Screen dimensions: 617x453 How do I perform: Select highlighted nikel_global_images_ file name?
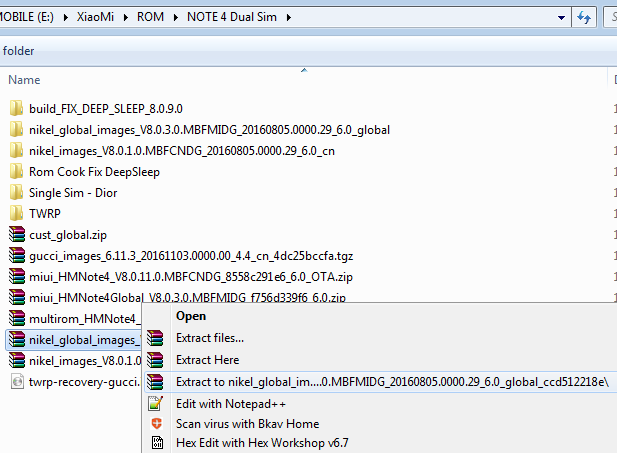[x=85, y=340]
